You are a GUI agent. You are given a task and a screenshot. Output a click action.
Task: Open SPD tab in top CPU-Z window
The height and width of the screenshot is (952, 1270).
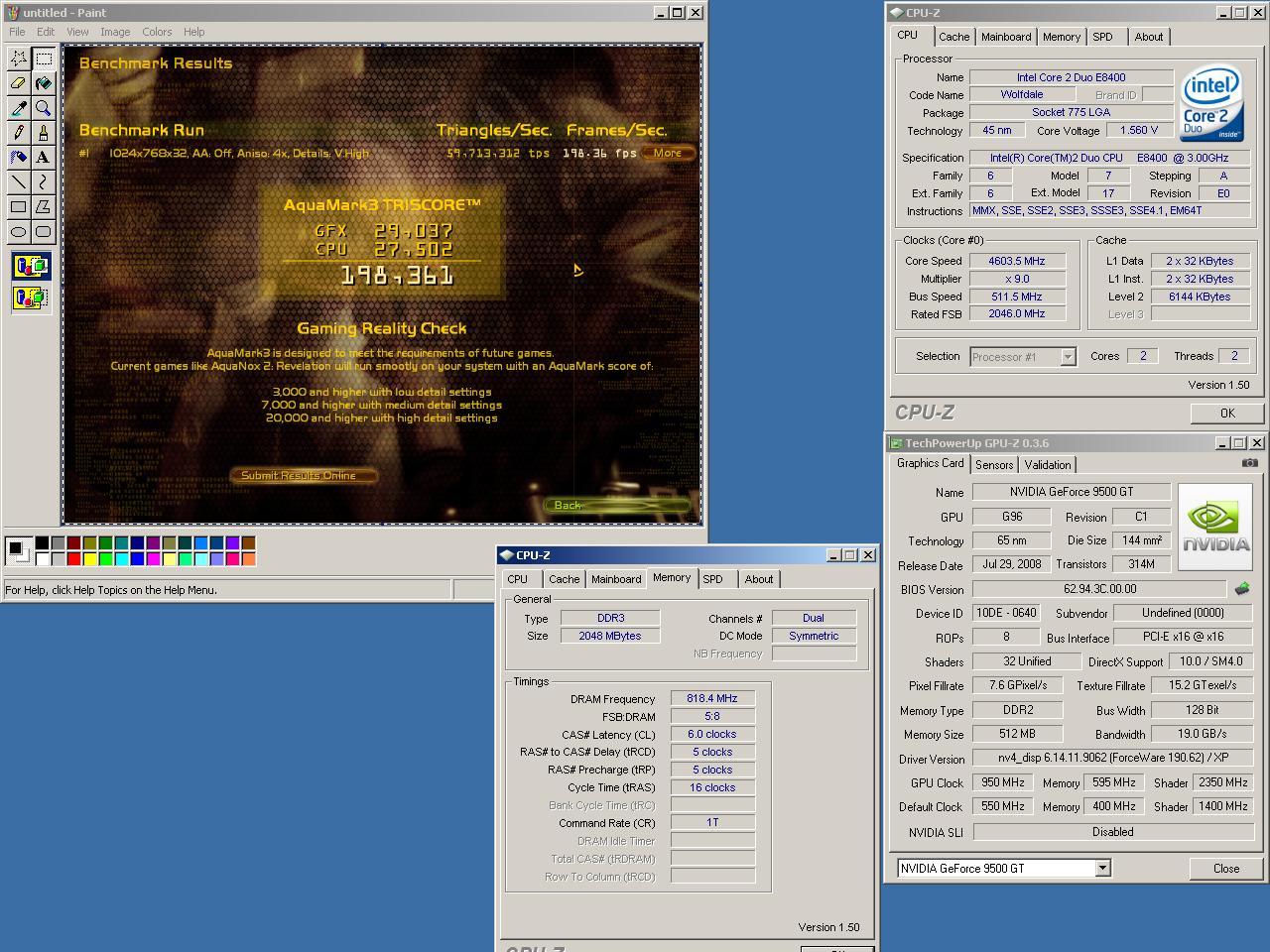click(x=1103, y=37)
